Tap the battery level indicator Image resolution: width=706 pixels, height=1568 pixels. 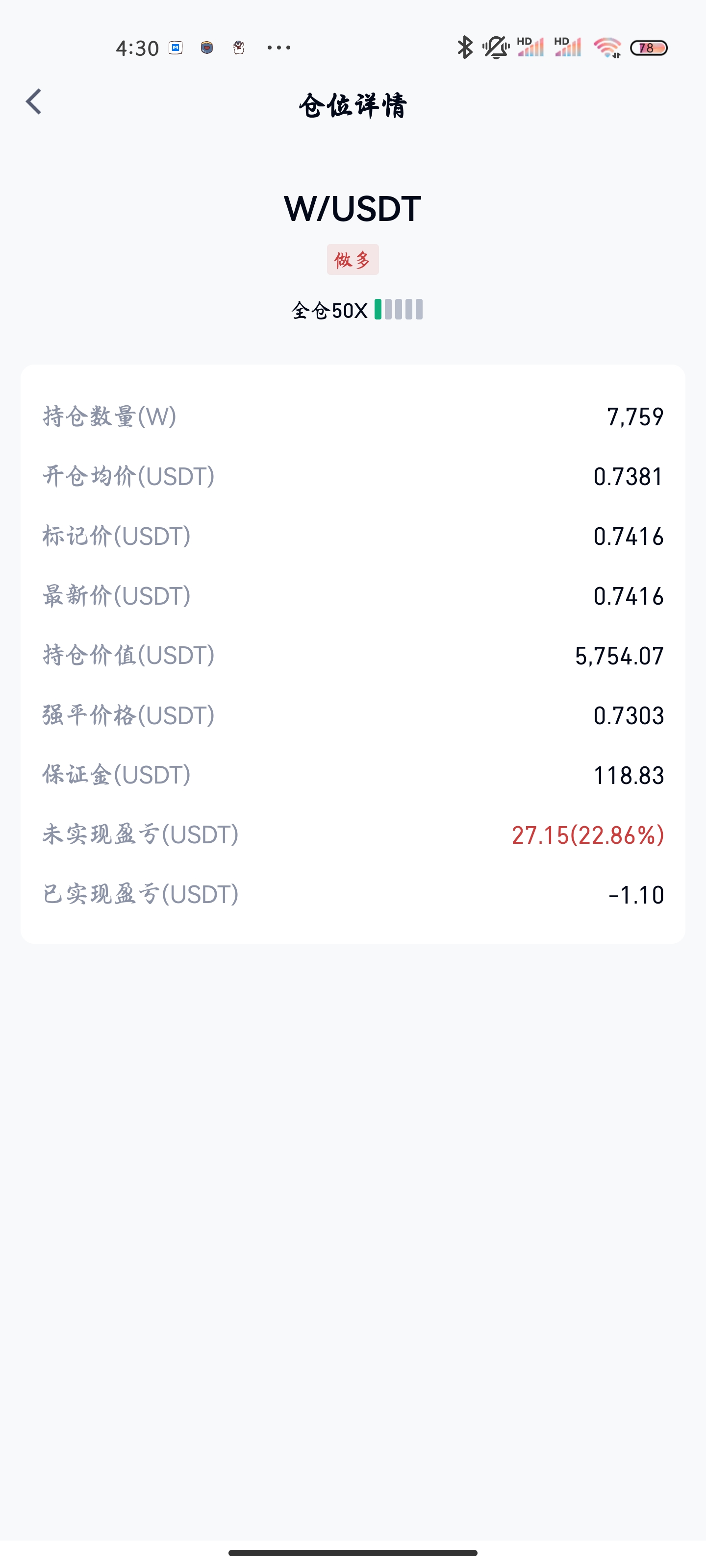[649, 48]
